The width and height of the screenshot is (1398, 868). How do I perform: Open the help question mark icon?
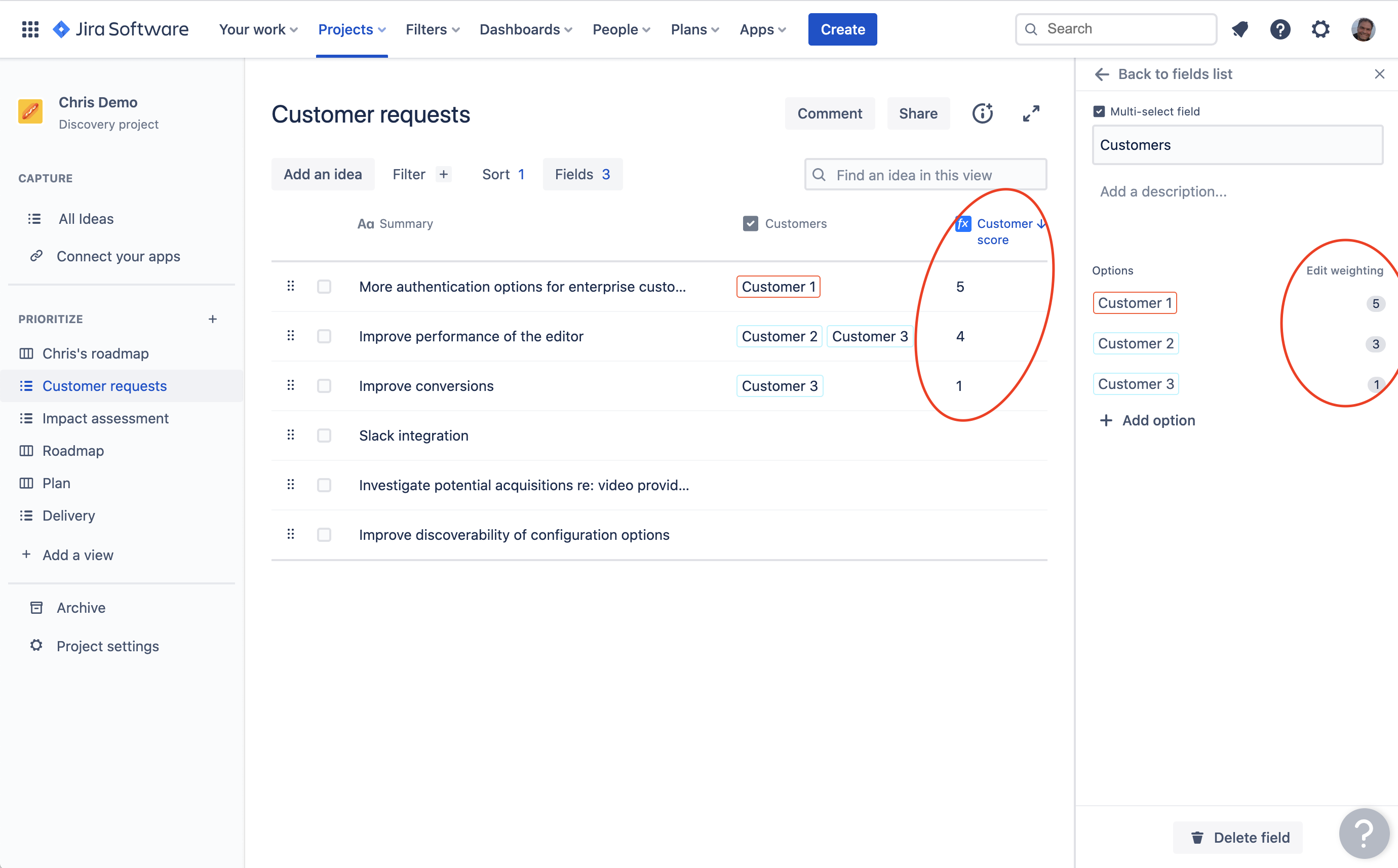pyautogui.click(x=1280, y=29)
